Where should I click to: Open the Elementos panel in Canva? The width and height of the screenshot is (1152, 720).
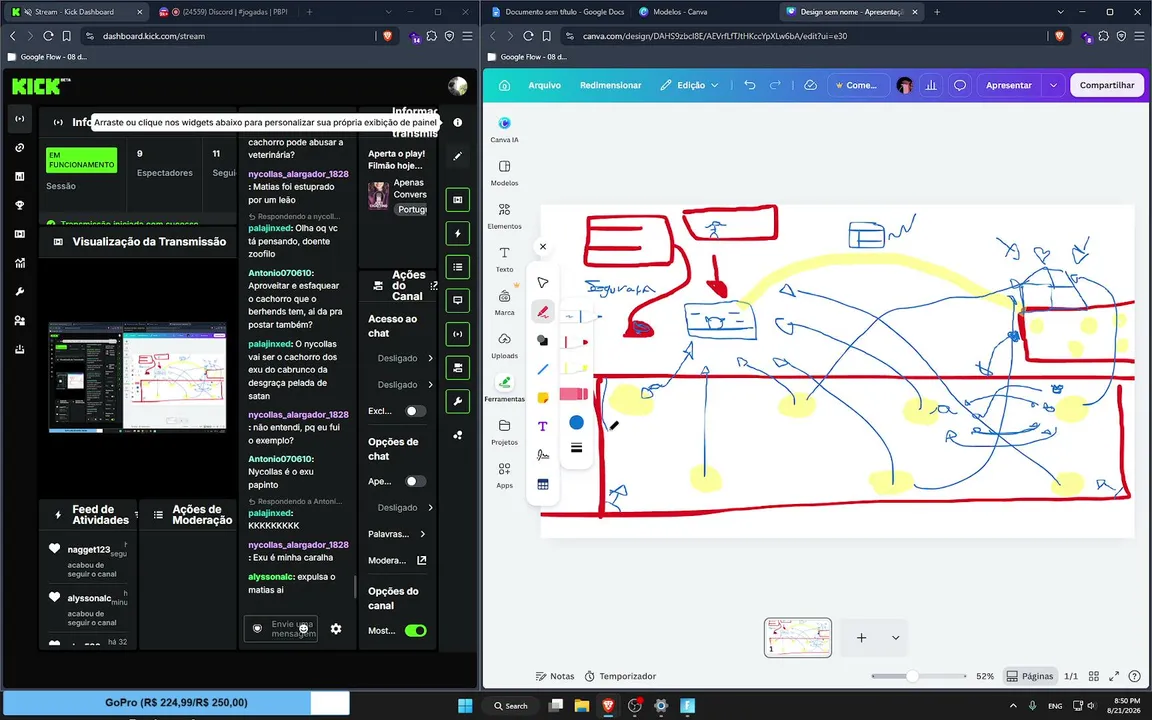click(x=504, y=216)
